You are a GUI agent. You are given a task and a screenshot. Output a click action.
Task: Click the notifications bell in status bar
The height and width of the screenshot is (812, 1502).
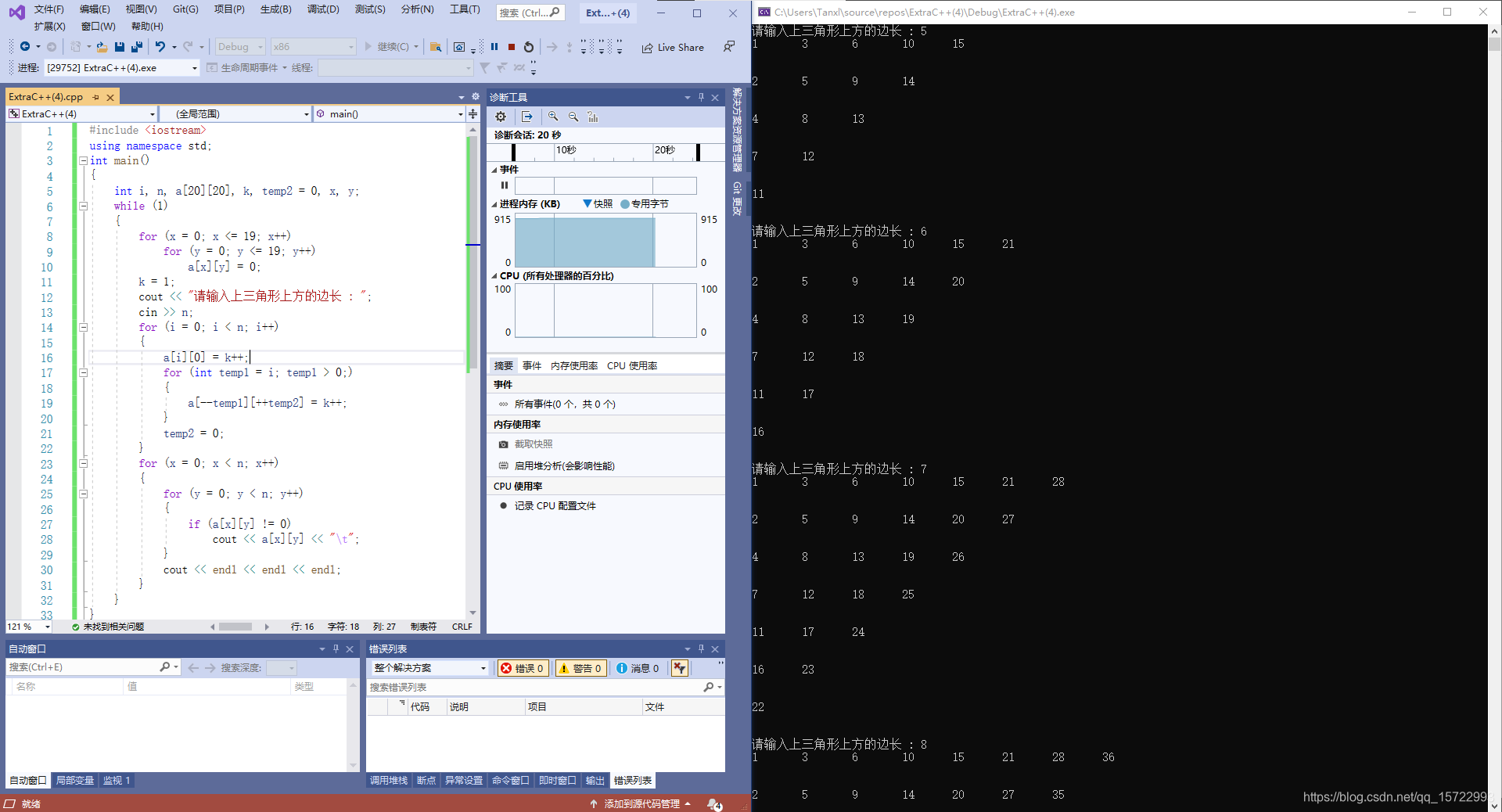point(714,804)
